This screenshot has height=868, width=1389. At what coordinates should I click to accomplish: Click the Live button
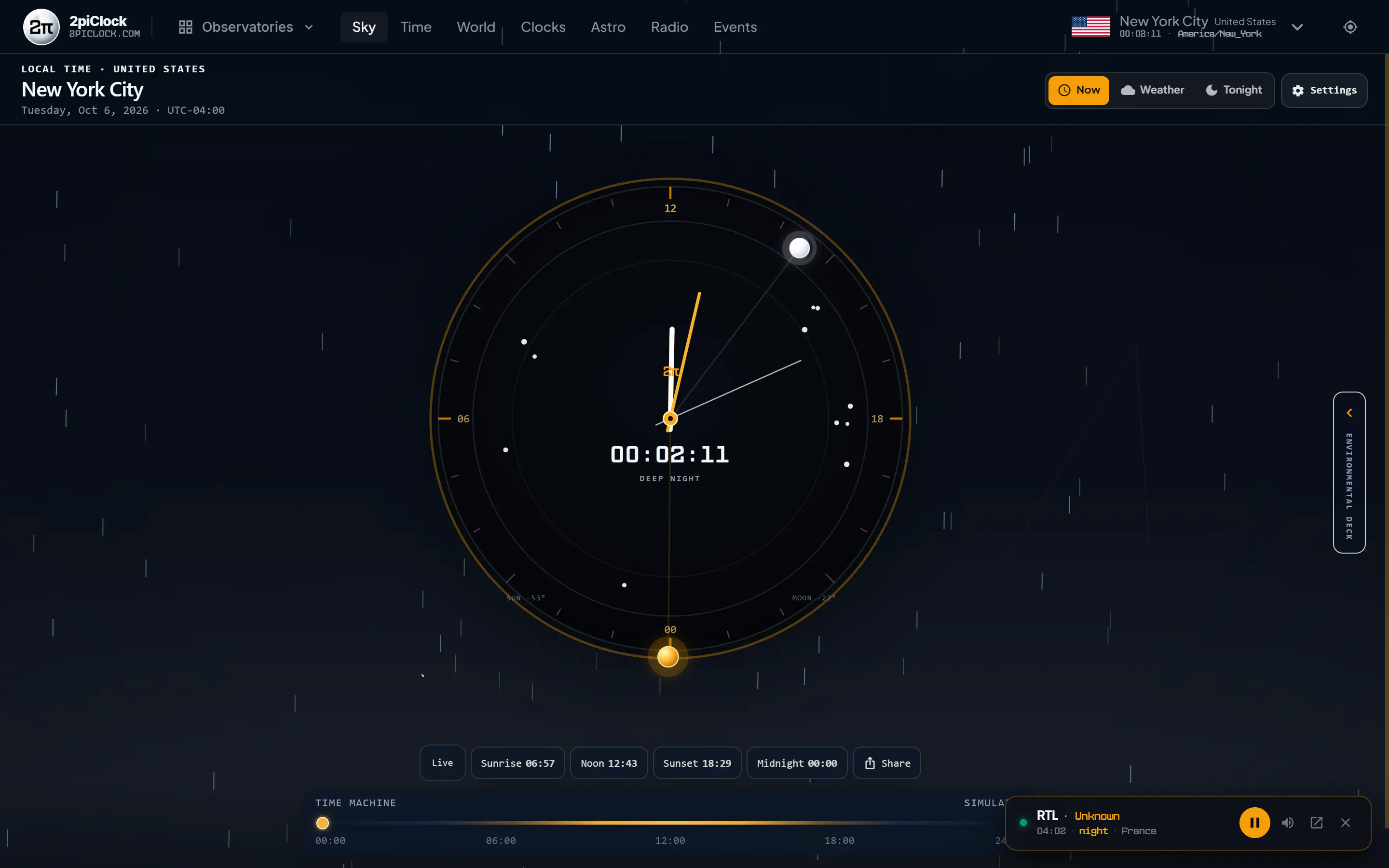(442, 762)
